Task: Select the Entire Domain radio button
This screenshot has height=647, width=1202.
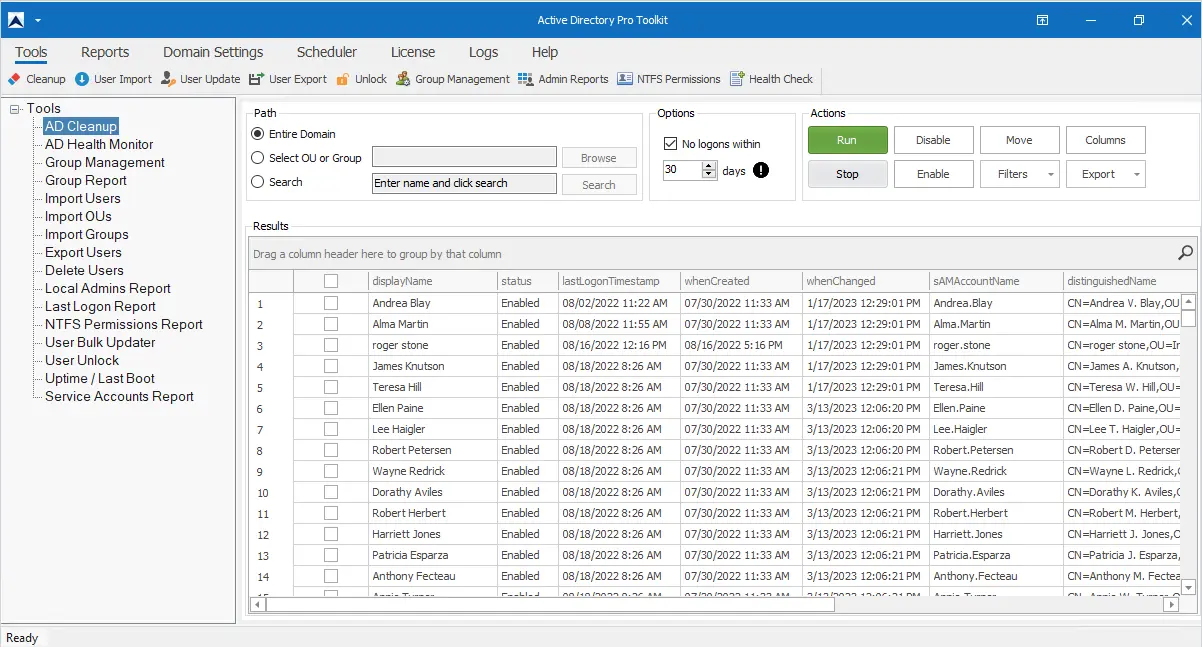Action: [x=258, y=134]
